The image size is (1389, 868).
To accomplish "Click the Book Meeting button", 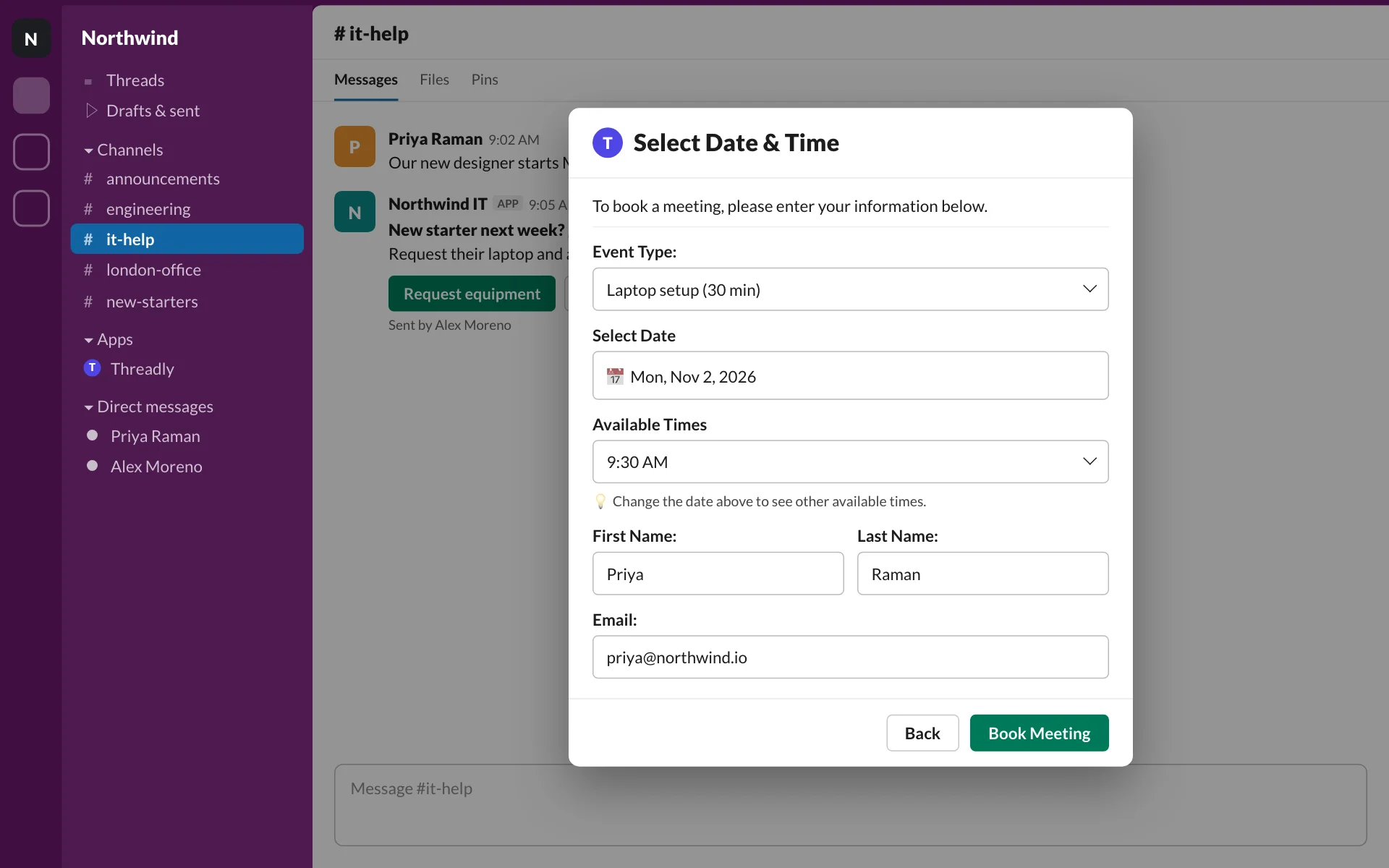I will click(1039, 733).
